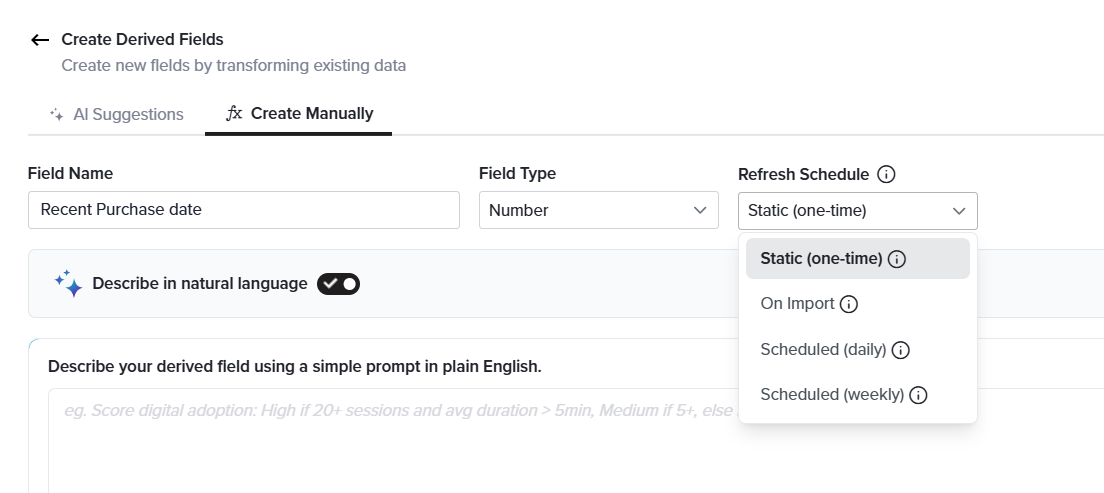Click the Field Name input box
Image resolution: width=1104 pixels, height=493 pixels.
(x=244, y=210)
